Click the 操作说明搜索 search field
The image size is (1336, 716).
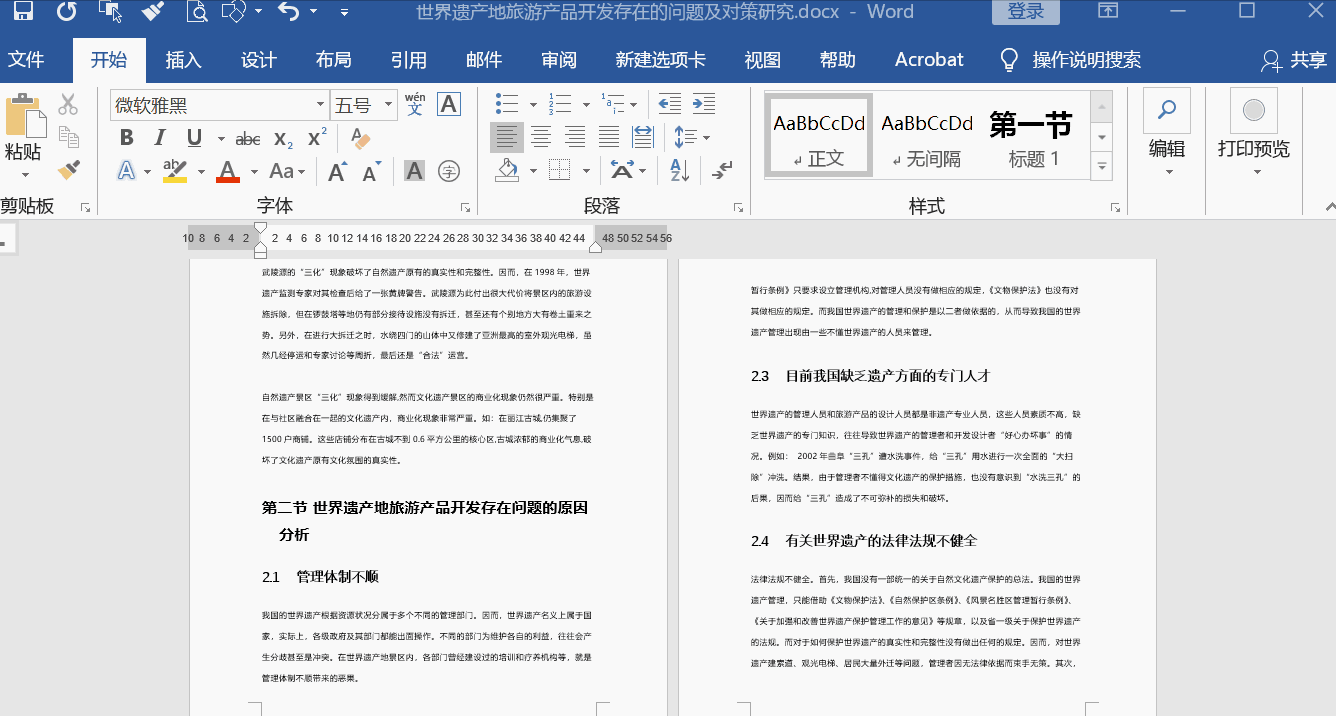[1087, 60]
